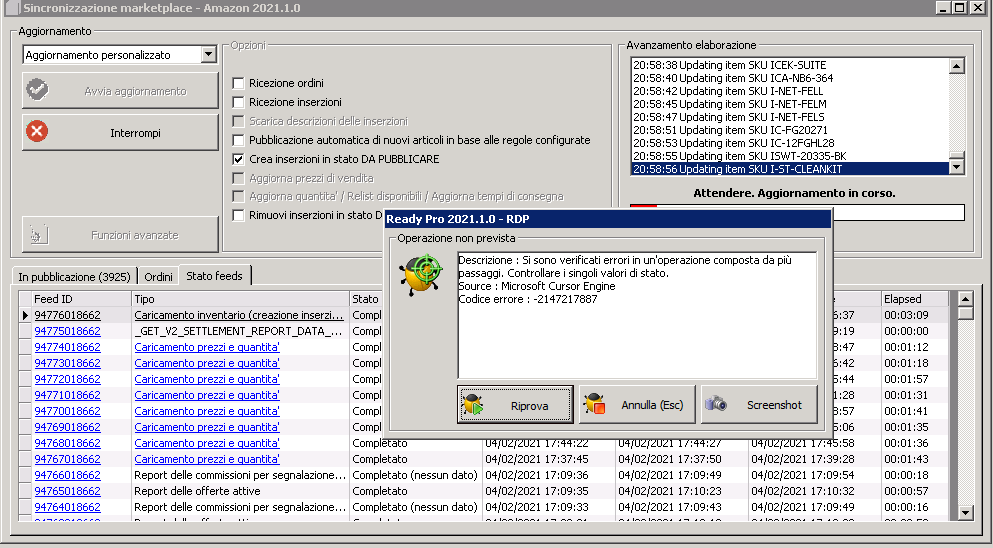Click feeds table scrollbar up arrow

[x=965, y=299]
